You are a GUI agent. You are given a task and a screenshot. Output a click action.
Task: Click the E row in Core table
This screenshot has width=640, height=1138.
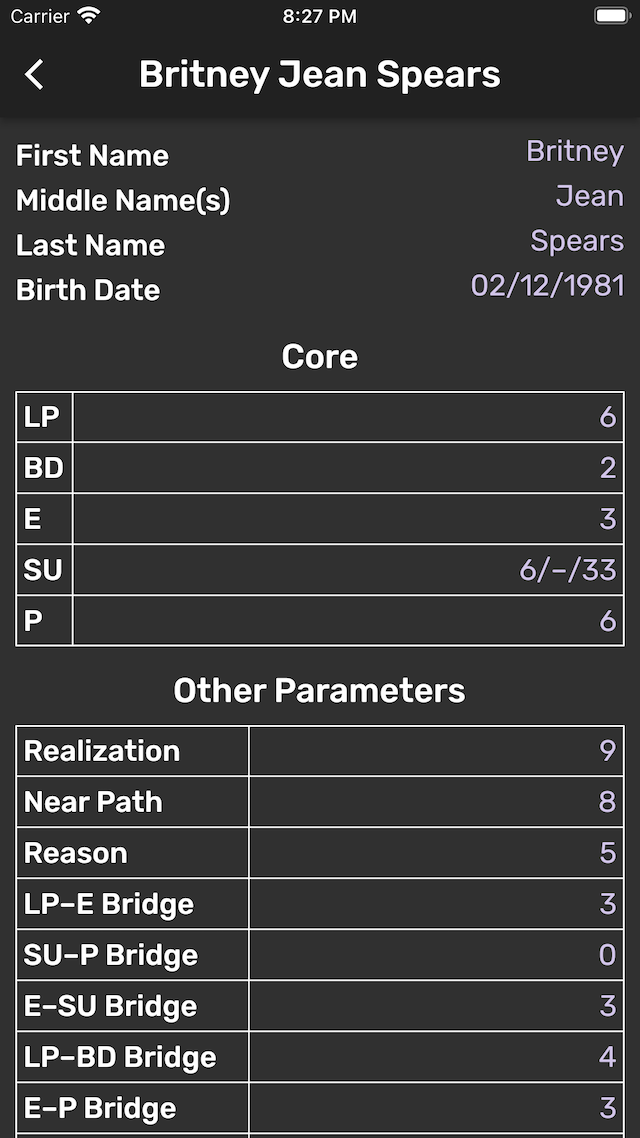(320, 519)
